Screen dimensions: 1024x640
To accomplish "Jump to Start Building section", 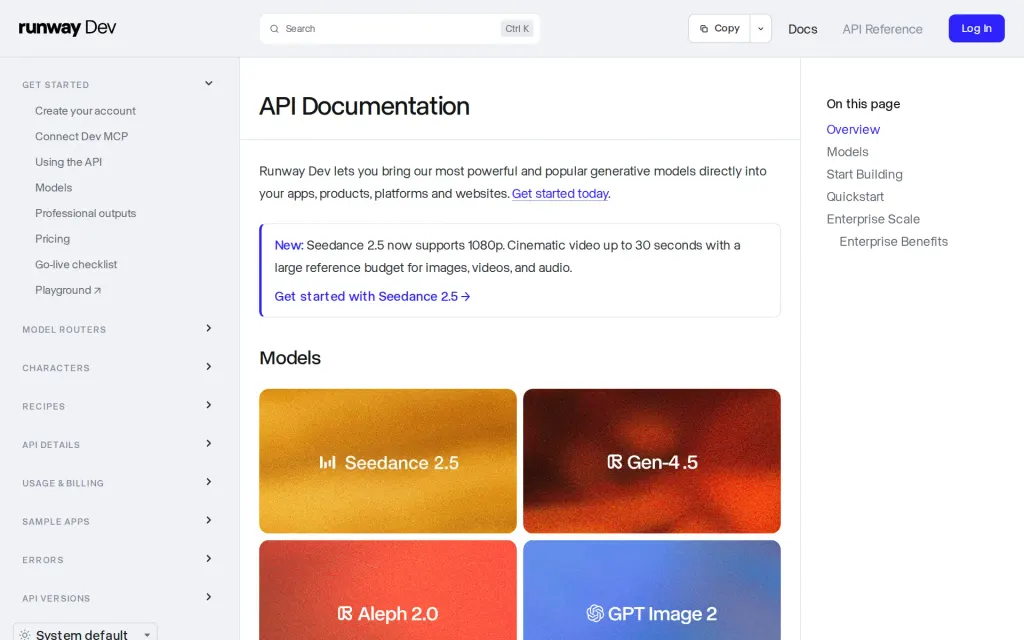I will coord(865,174).
